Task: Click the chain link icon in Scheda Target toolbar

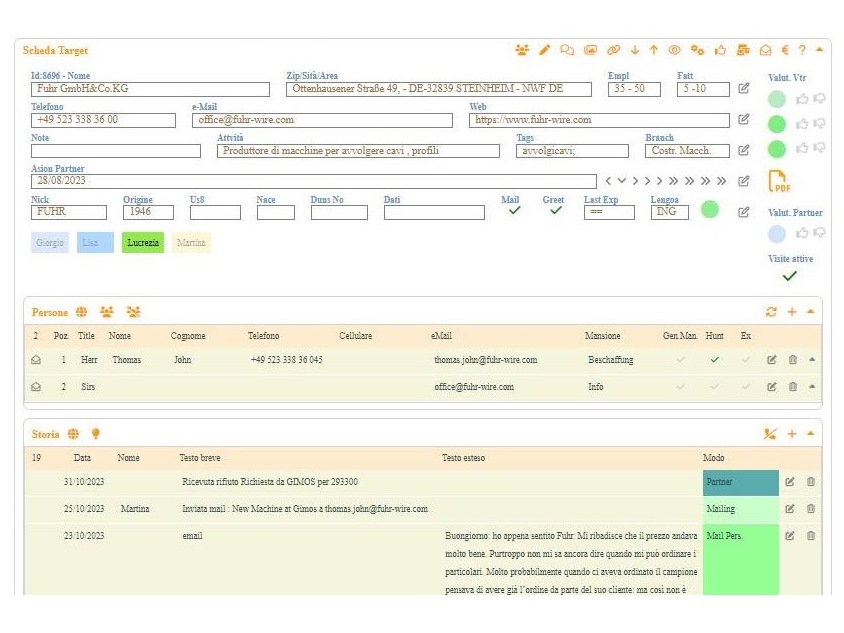Action: pos(613,50)
